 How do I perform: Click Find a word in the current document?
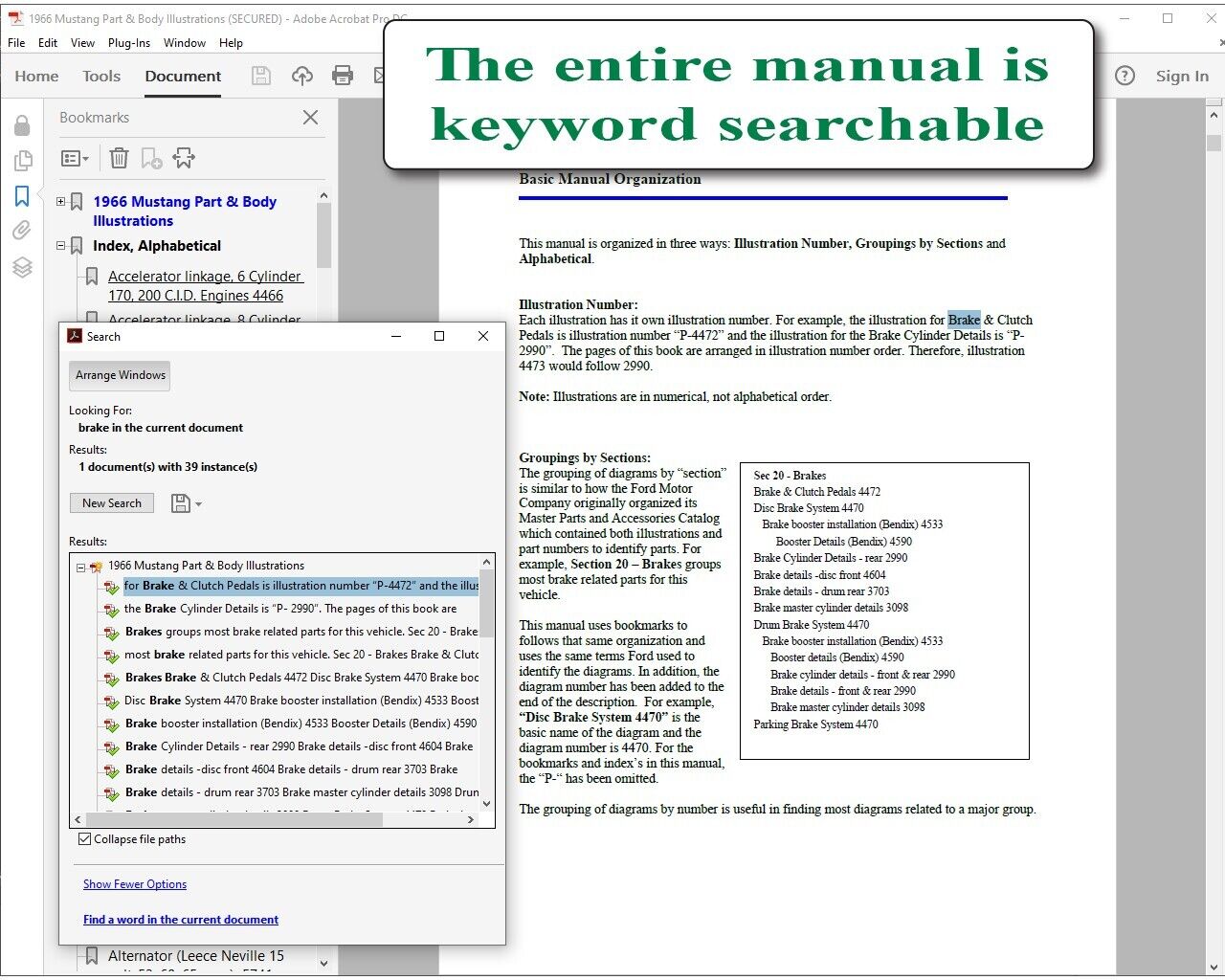coord(181,920)
